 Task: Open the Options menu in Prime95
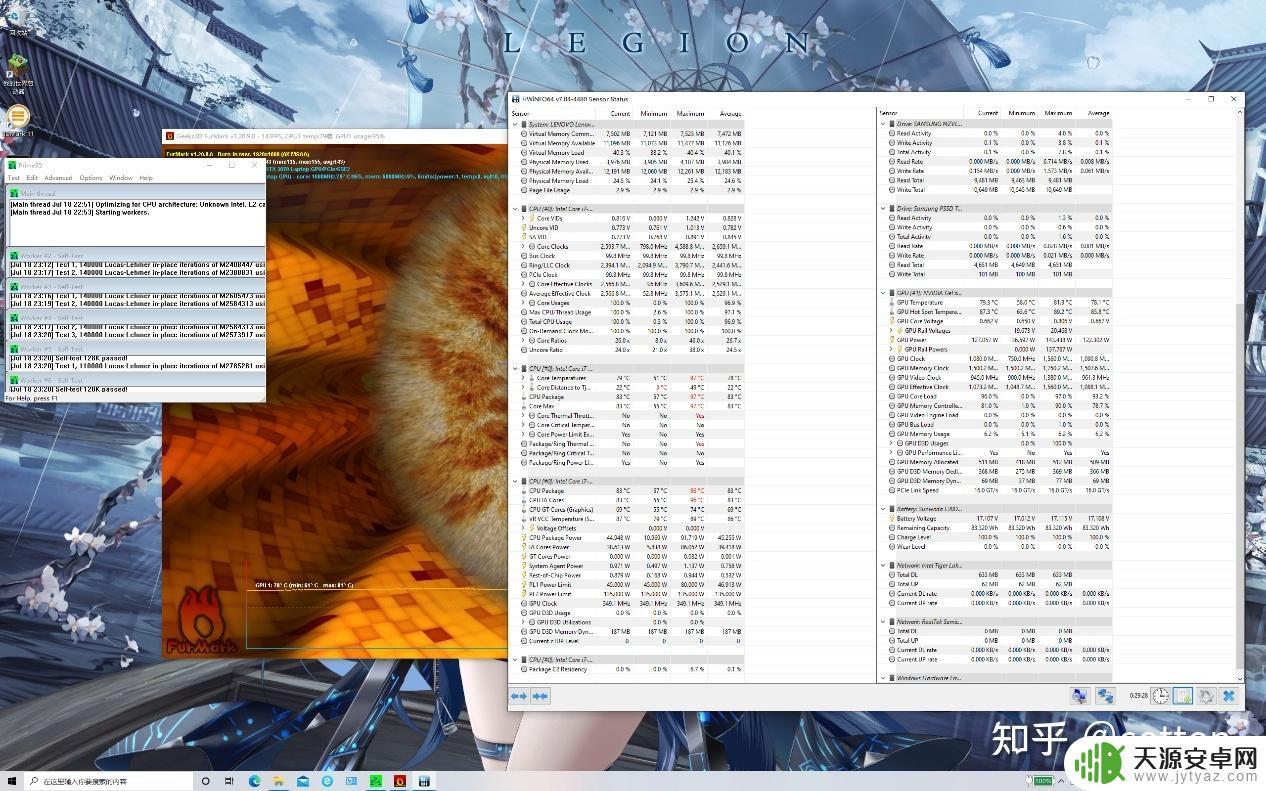(91, 178)
